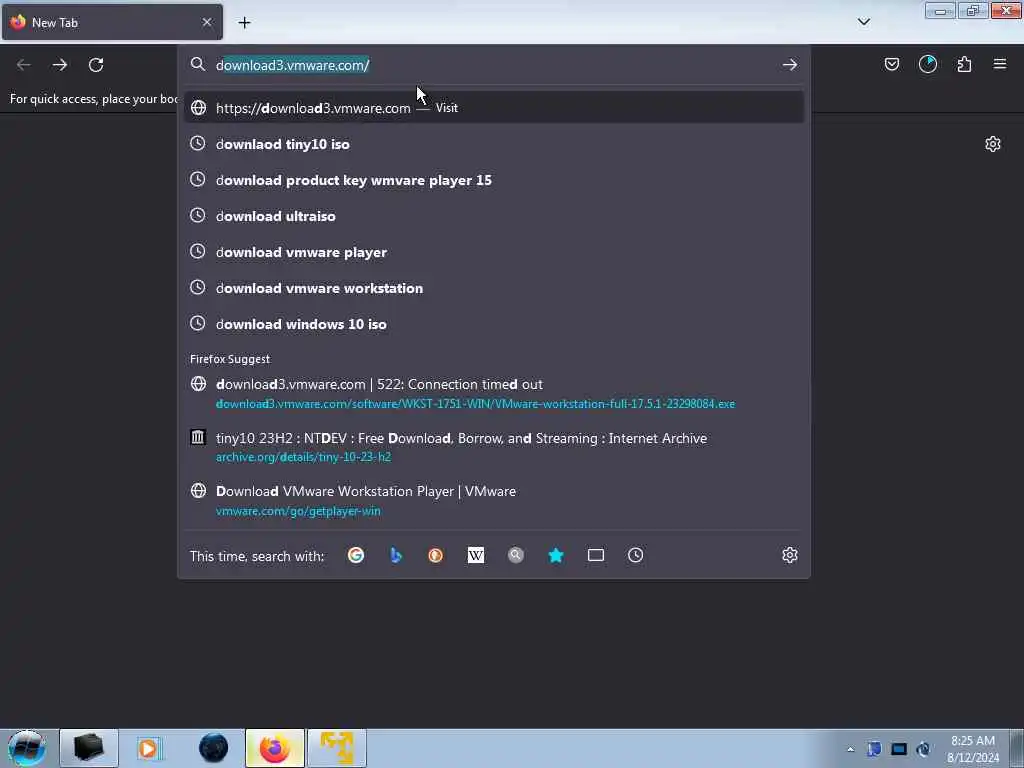Search this time with DuckDuckGo
Viewport: 1024px width, 768px height.
tap(436, 555)
